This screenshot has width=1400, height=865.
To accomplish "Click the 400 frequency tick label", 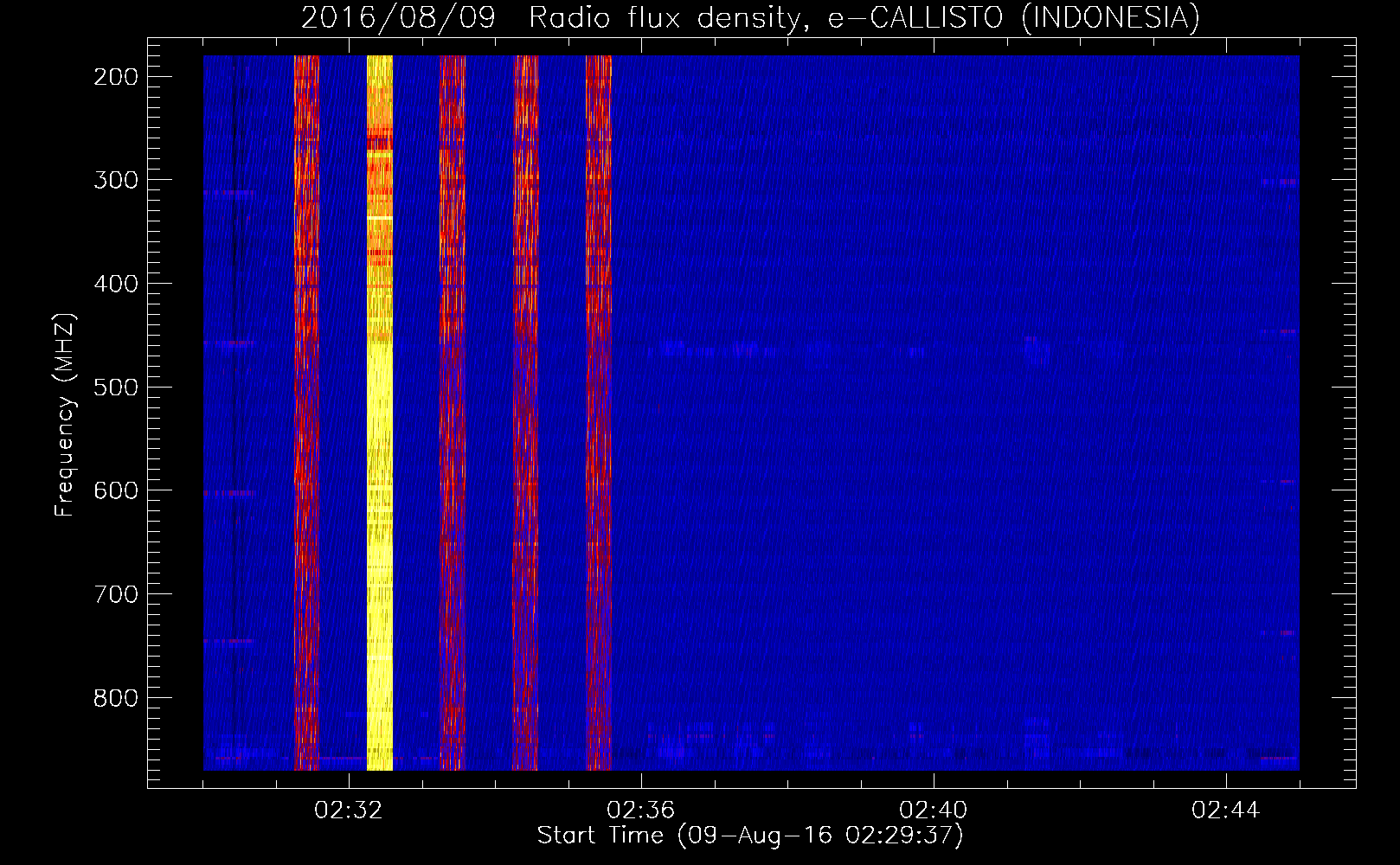I will (x=114, y=284).
